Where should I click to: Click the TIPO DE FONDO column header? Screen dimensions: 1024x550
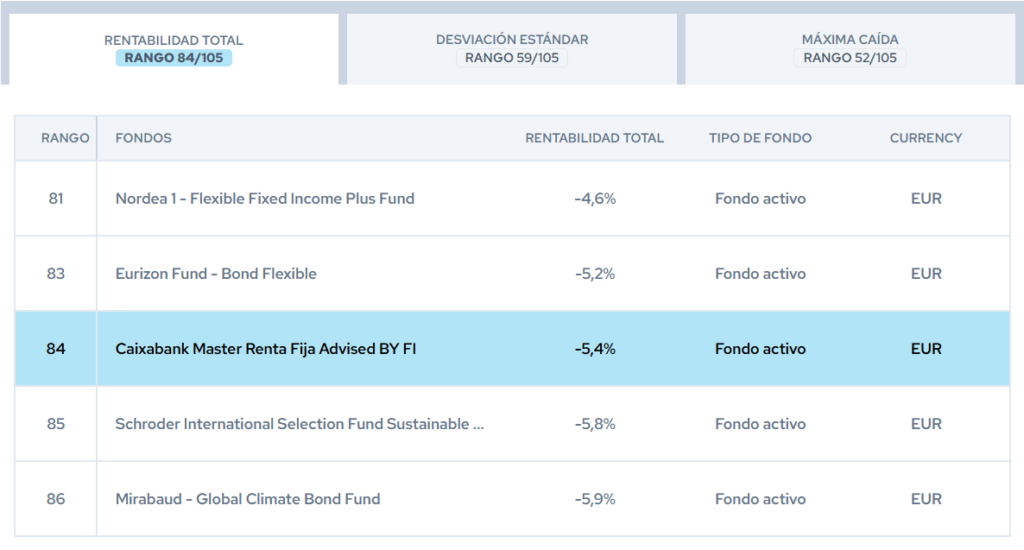[760, 138]
